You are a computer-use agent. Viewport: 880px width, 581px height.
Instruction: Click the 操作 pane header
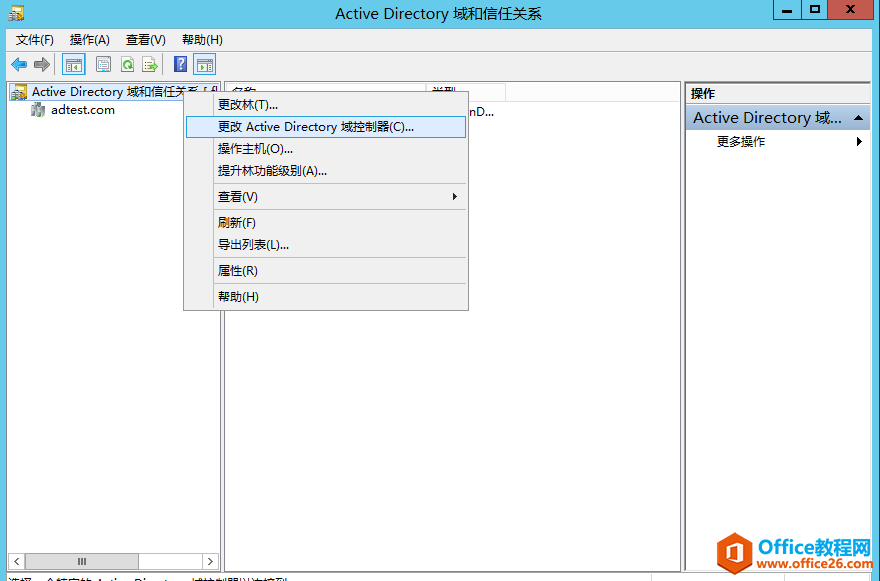(778, 94)
